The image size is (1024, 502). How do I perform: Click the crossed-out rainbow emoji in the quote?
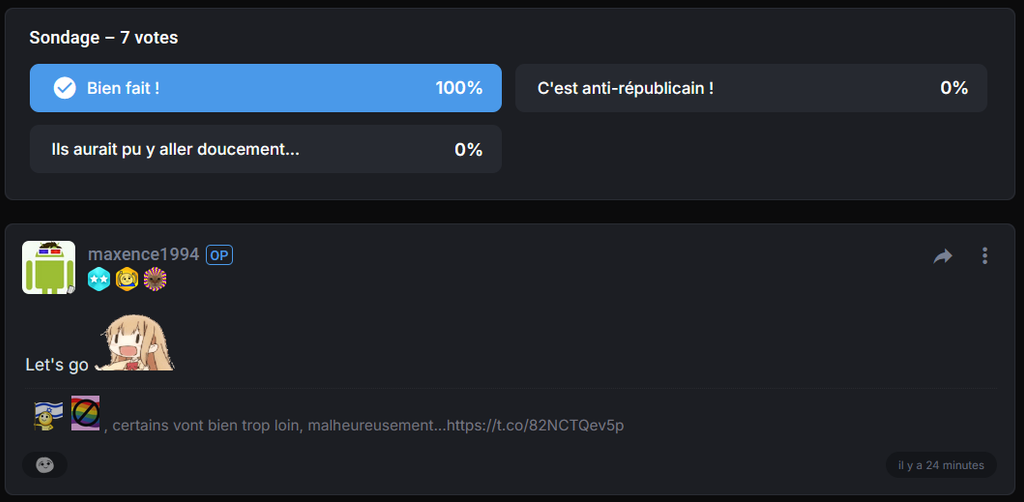(86, 413)
